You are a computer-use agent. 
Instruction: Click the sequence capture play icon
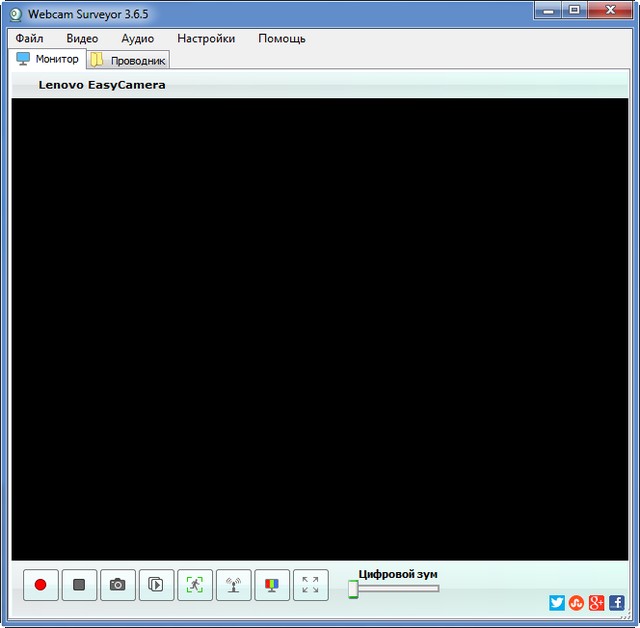coord(156,585)
